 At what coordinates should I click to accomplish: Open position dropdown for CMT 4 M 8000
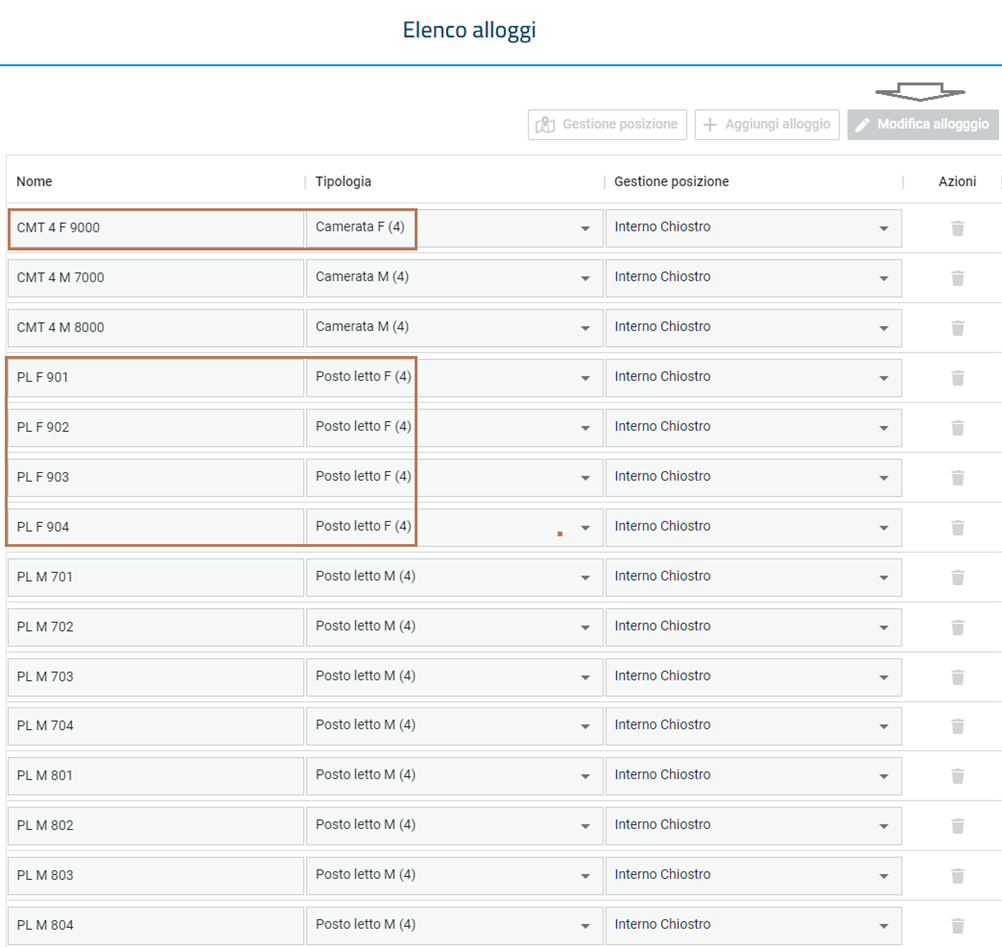click(x=753, y=328)
